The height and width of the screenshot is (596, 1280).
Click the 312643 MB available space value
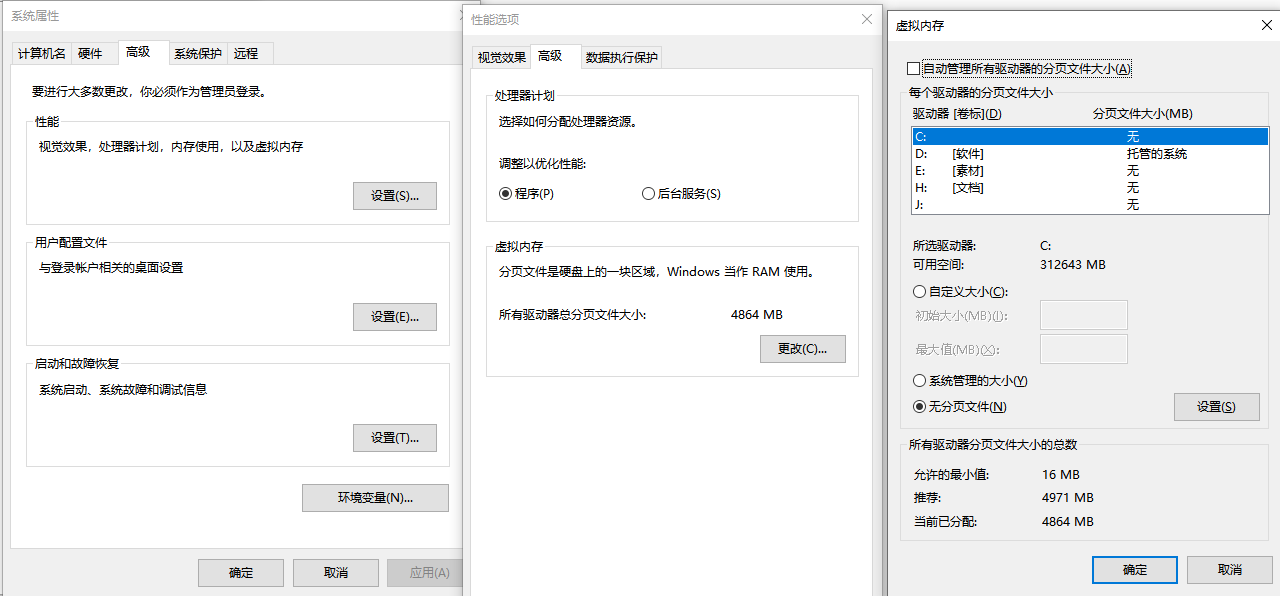click(1073, 265)
